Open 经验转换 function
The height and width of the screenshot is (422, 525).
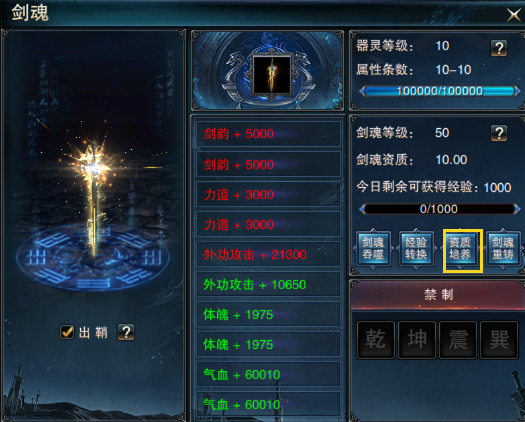pyautogui.click(x=416, y=249)
